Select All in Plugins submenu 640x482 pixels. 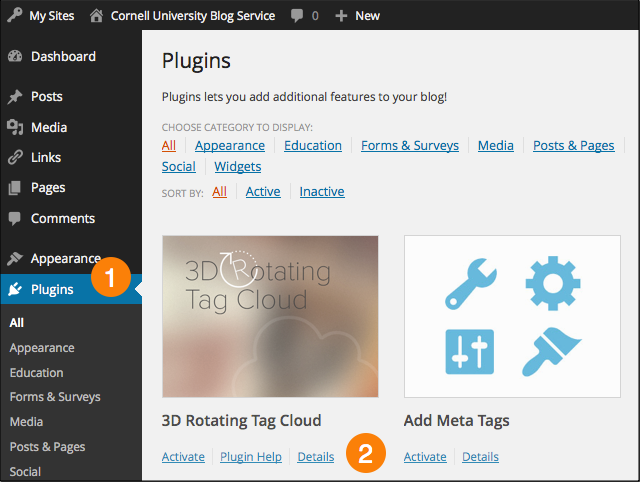(17, 323)
